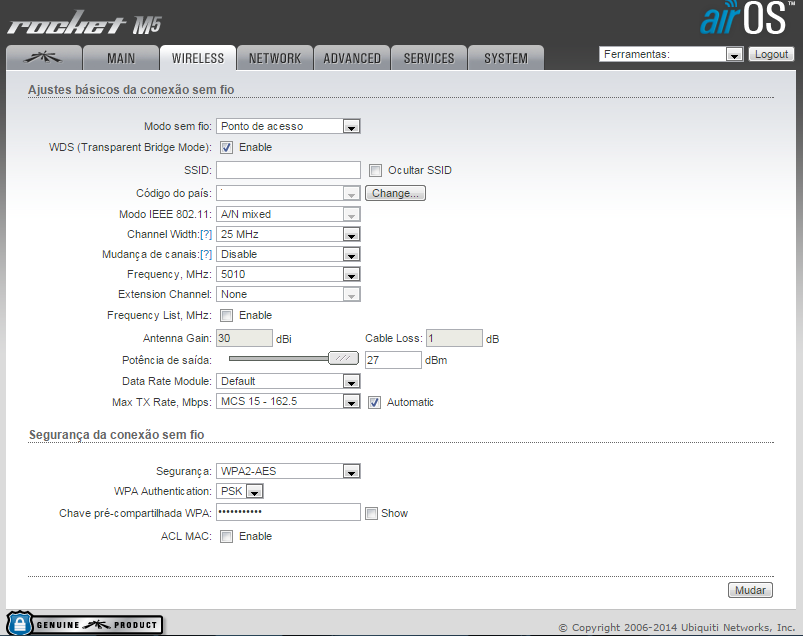
Task: Click the copyright Ubiquiti Networks text
Action: (676, 627)
